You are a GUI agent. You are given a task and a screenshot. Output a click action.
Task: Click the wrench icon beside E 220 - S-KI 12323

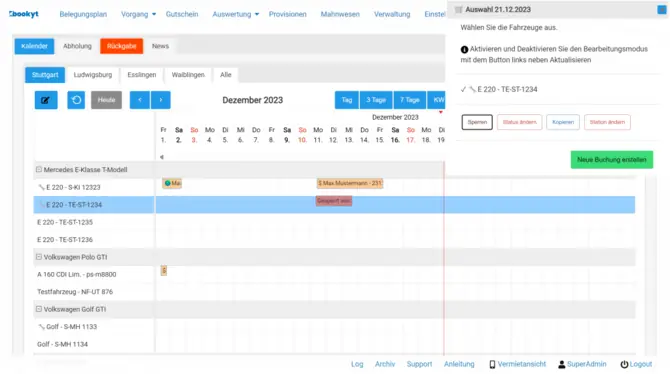click(41, 187)
